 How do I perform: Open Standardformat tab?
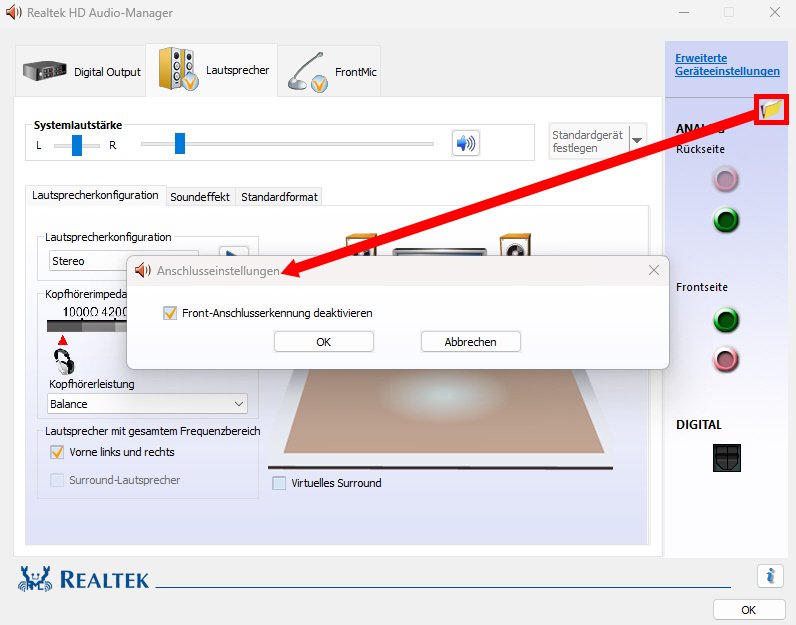279,197
